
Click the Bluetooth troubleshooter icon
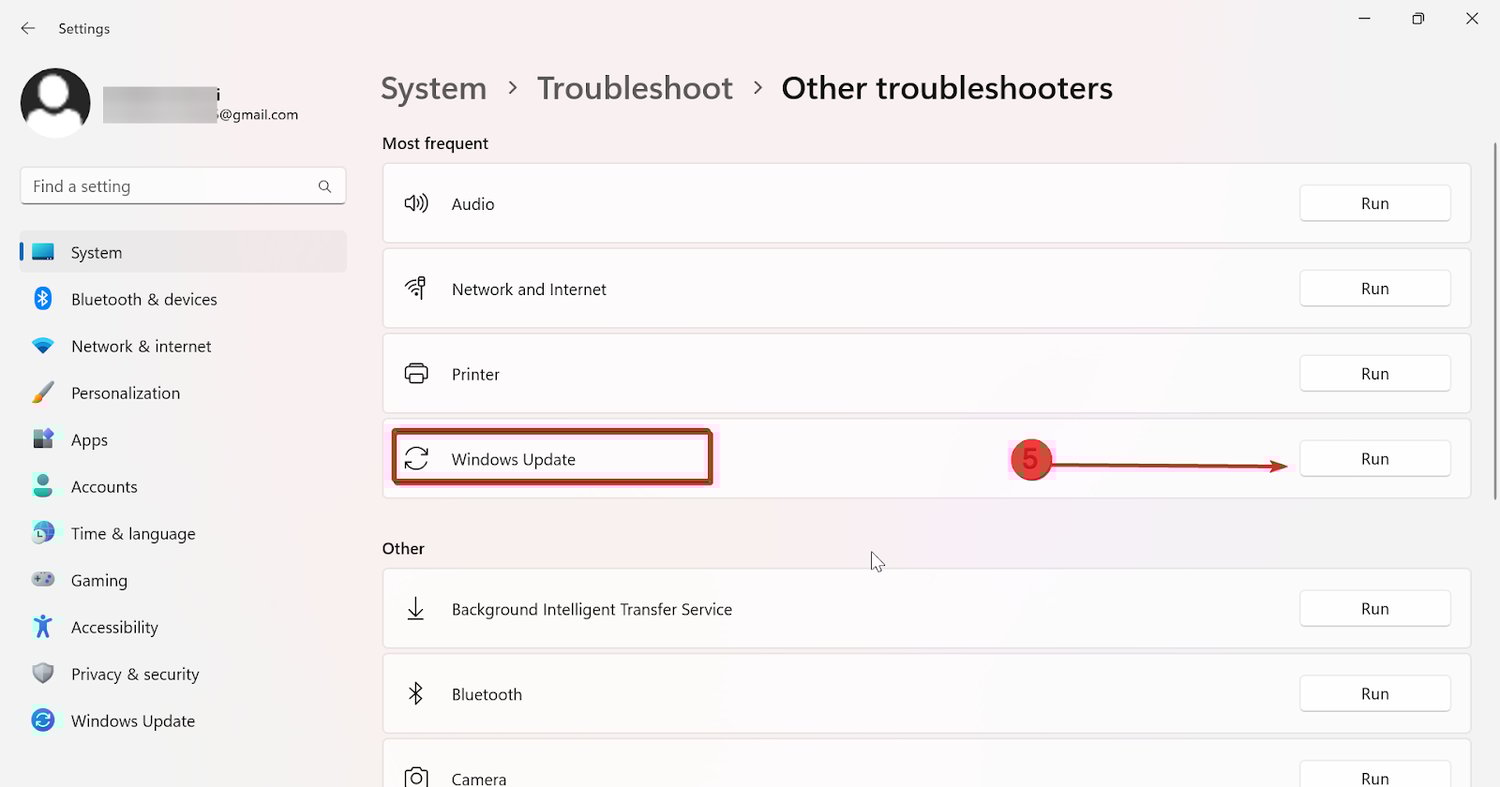pos(416,693)
